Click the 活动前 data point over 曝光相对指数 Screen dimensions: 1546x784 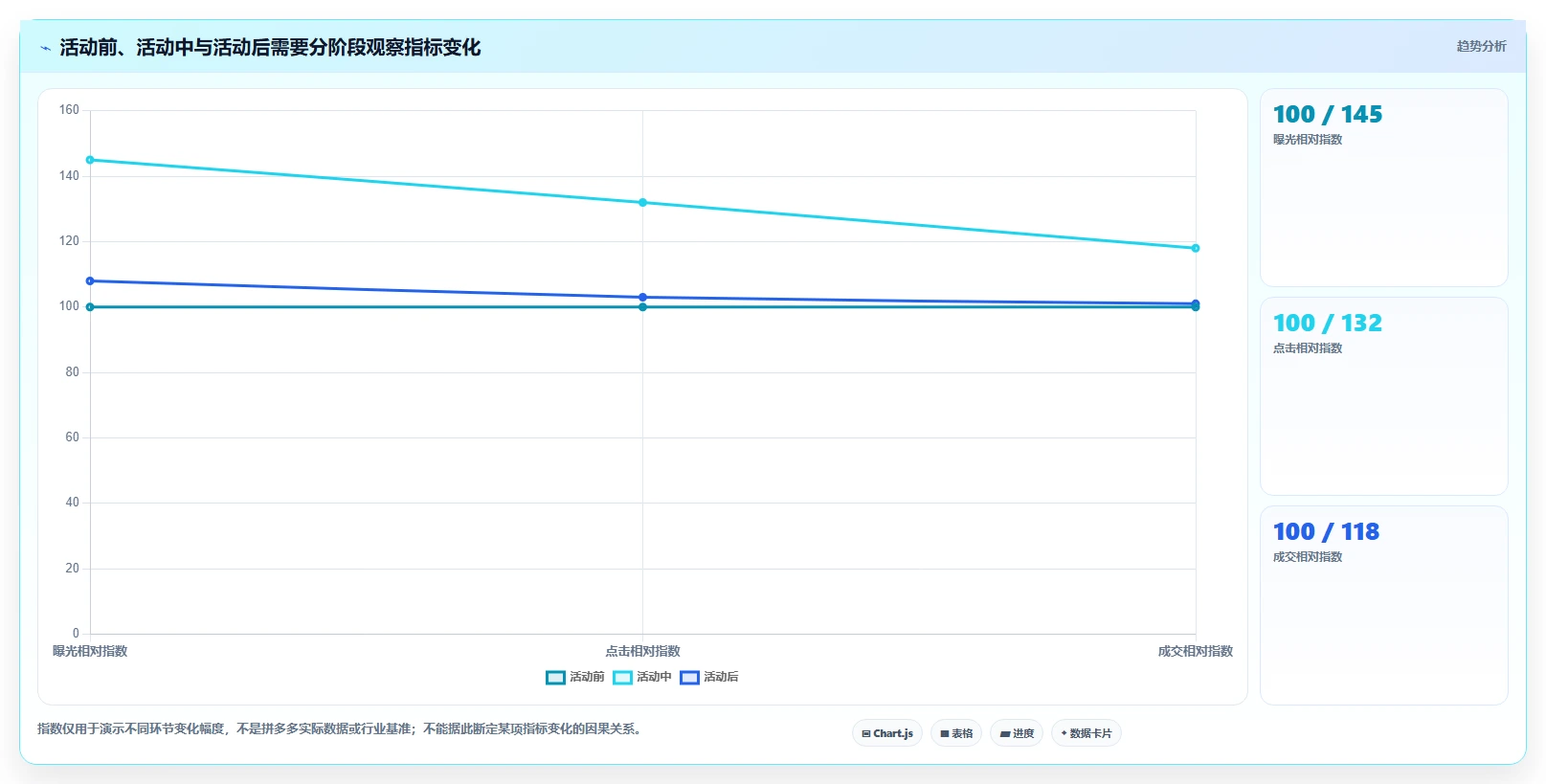pos(90,307)
